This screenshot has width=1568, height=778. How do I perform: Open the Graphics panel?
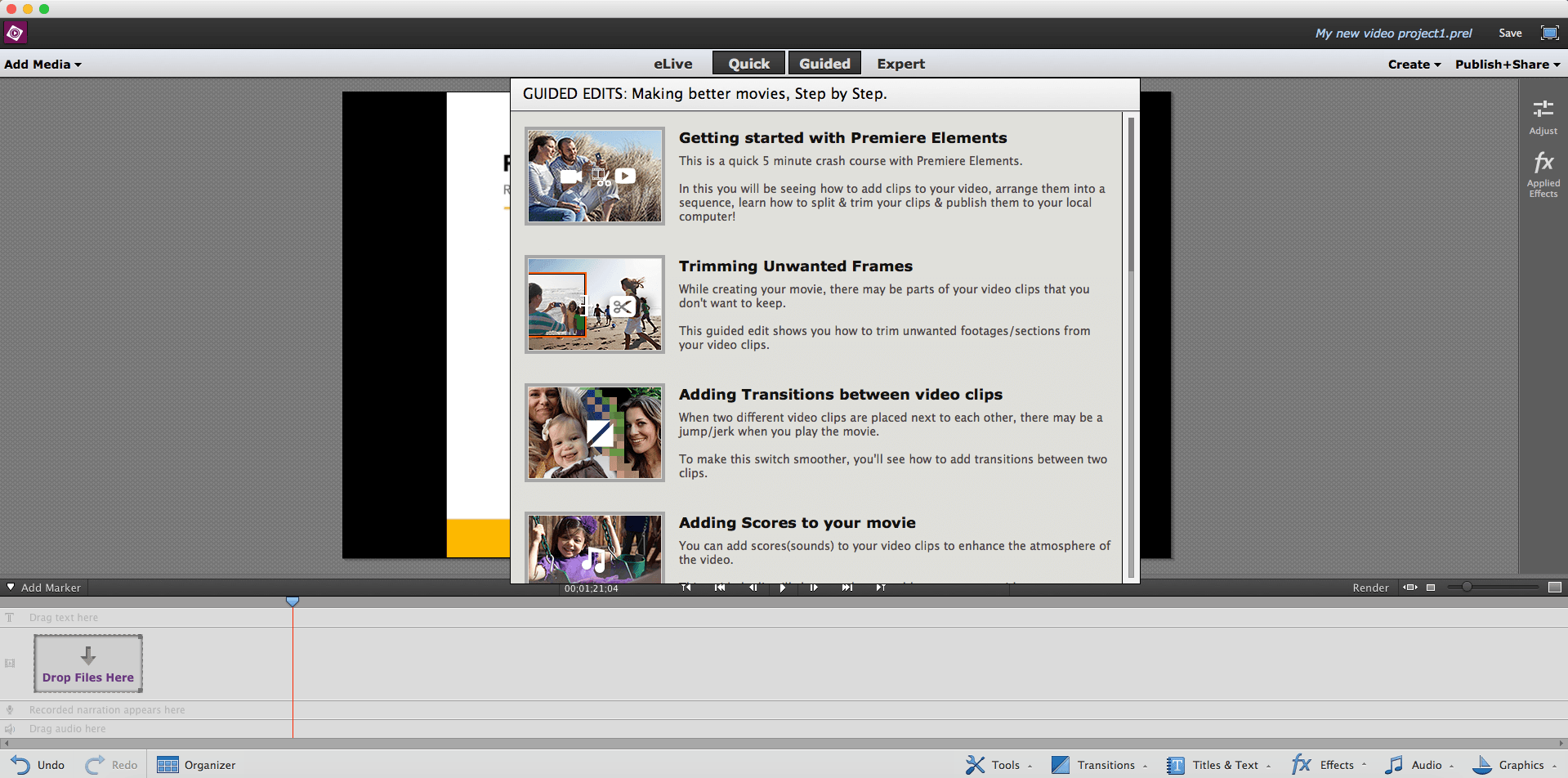coord(1508,765)
